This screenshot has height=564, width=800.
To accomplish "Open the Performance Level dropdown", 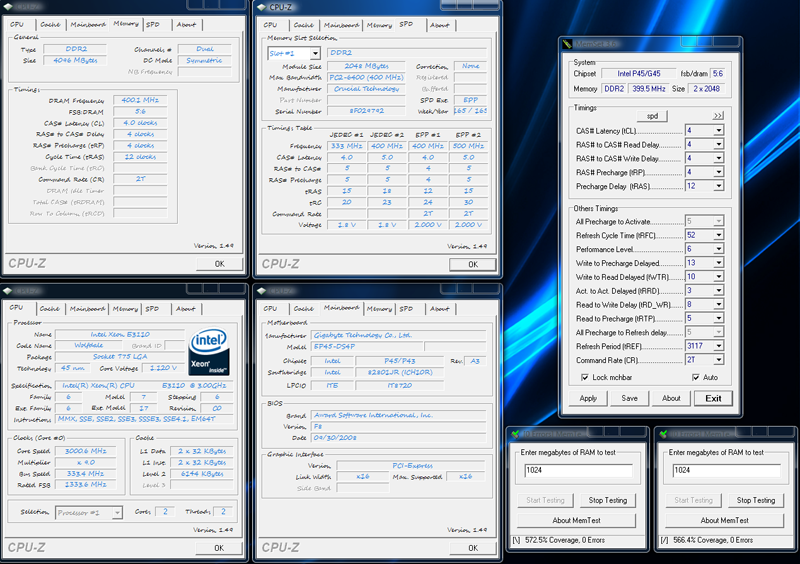I will (x=718, y=249).
